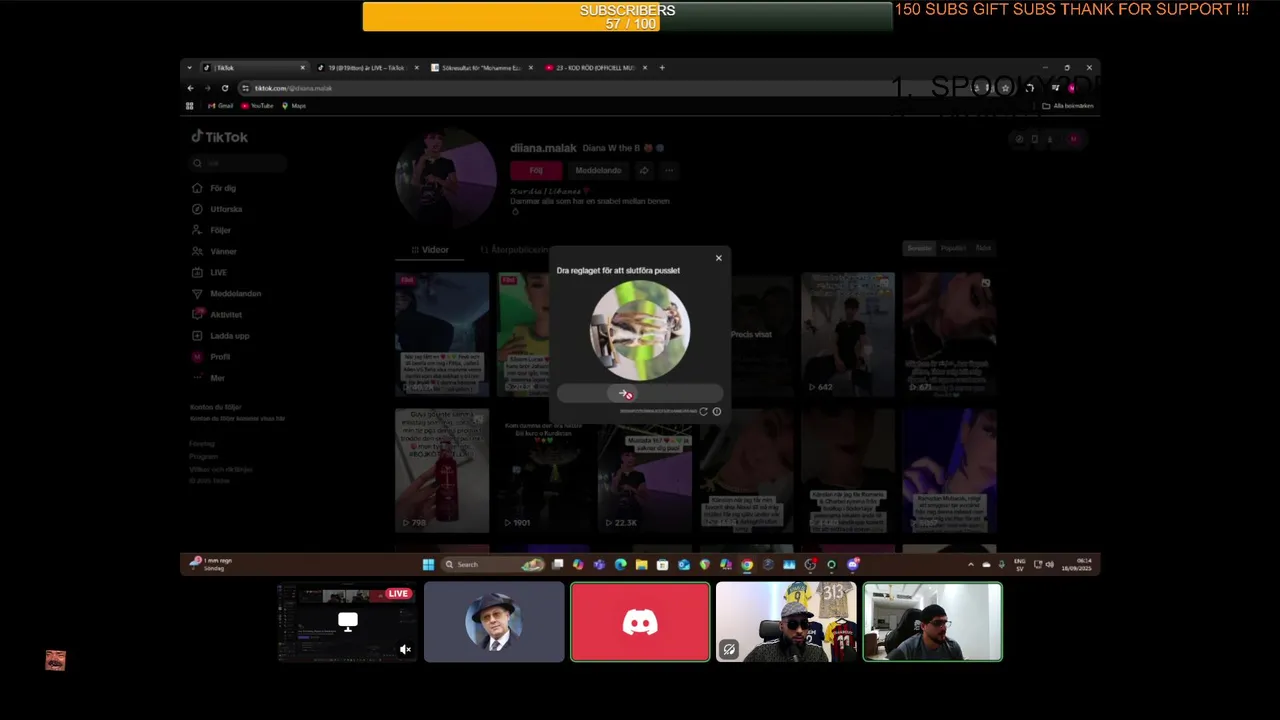Open the Gmail bookmark
The width and height of the screenshot is (1280, 720).
click(x=221, y=106)
